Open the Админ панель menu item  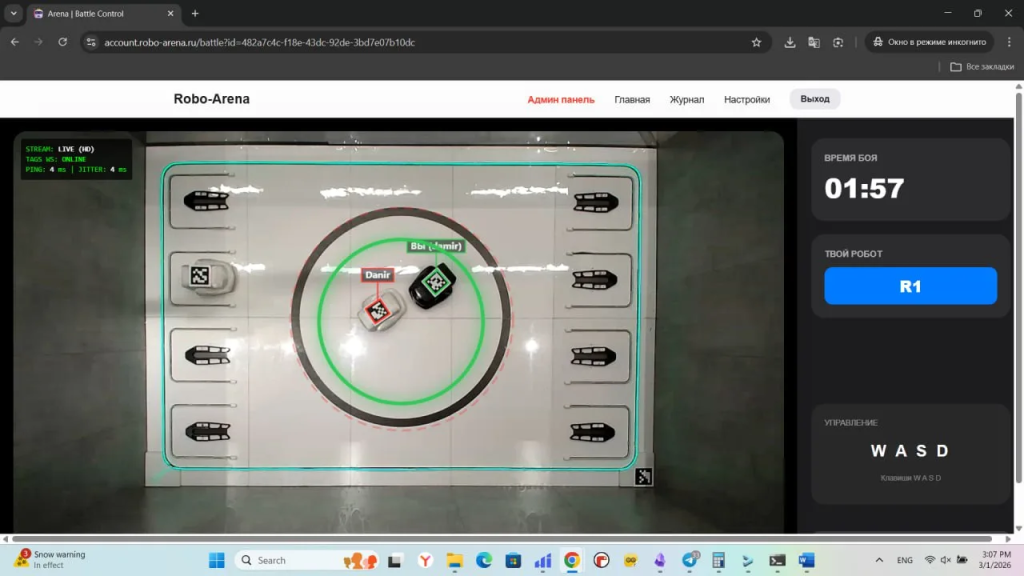(x=561, y=99)
